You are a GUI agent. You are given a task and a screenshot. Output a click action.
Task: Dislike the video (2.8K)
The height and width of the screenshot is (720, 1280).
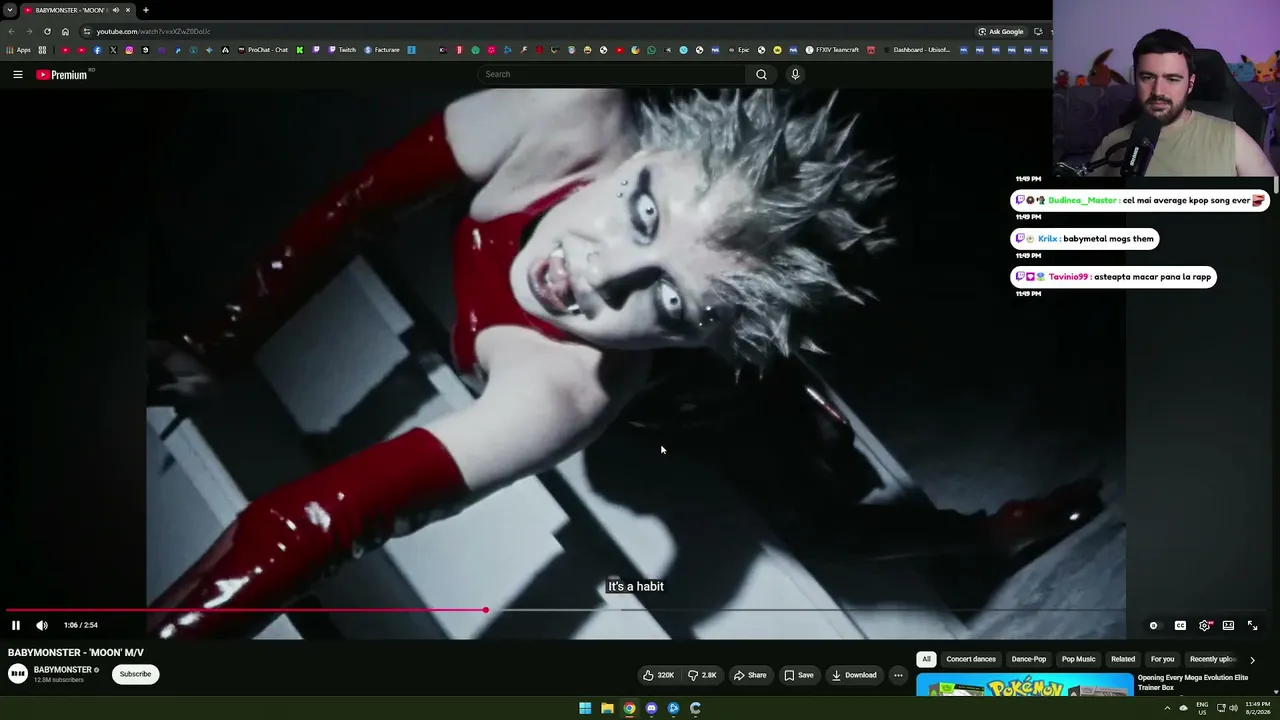[702, 675]
